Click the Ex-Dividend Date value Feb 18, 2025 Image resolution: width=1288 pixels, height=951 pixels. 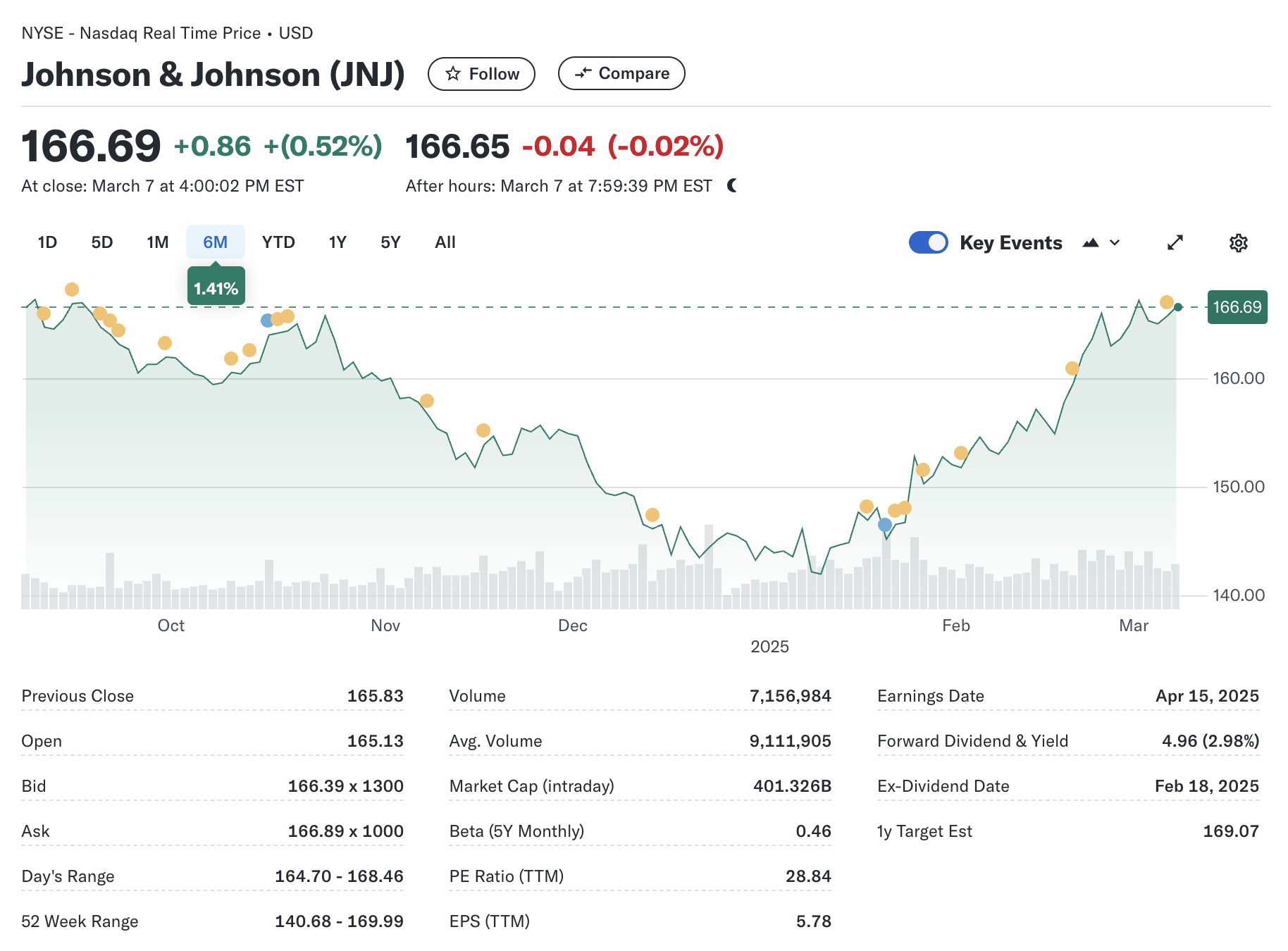(1207, 786)
